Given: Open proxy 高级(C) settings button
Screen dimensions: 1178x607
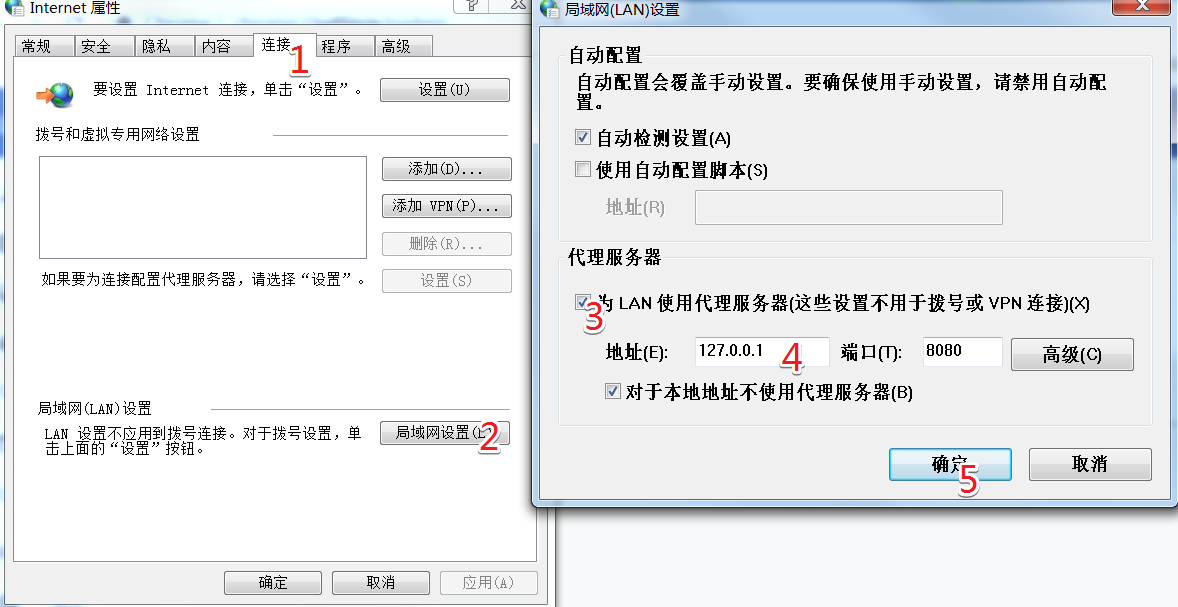Looking at the screenshot, I should [1072, 354].
